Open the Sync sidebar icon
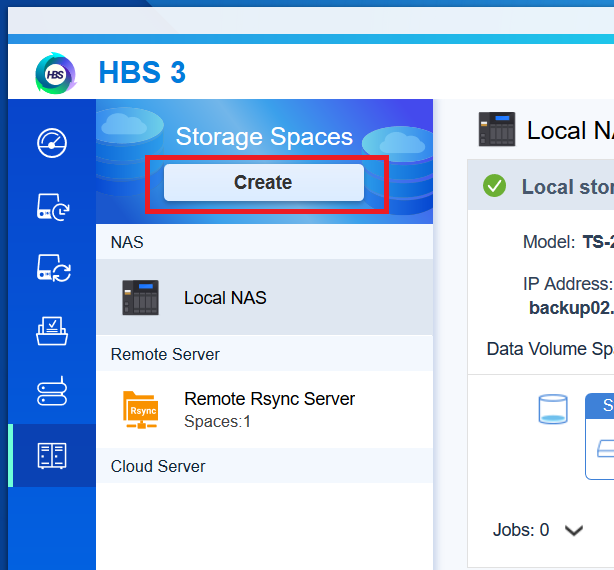This screenshot has height=570, width=614. pyautogui.click(x=54, y=268)
